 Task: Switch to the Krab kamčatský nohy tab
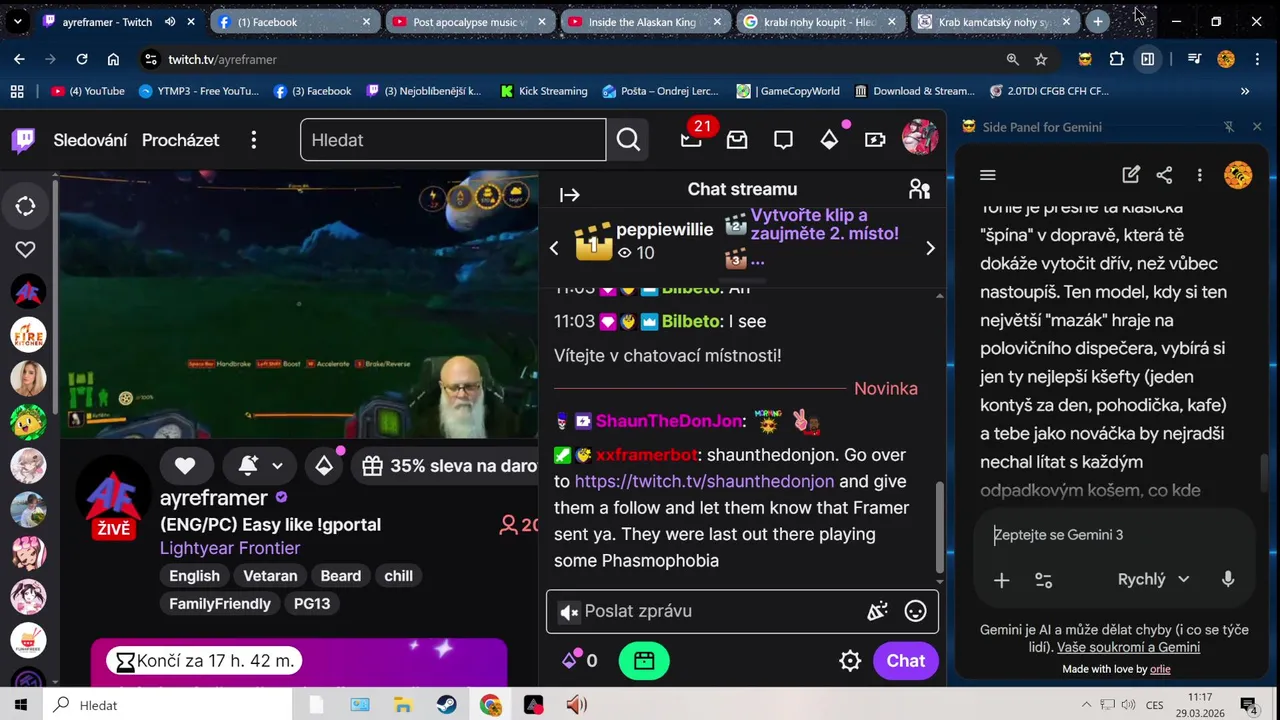tap(995, 21)
